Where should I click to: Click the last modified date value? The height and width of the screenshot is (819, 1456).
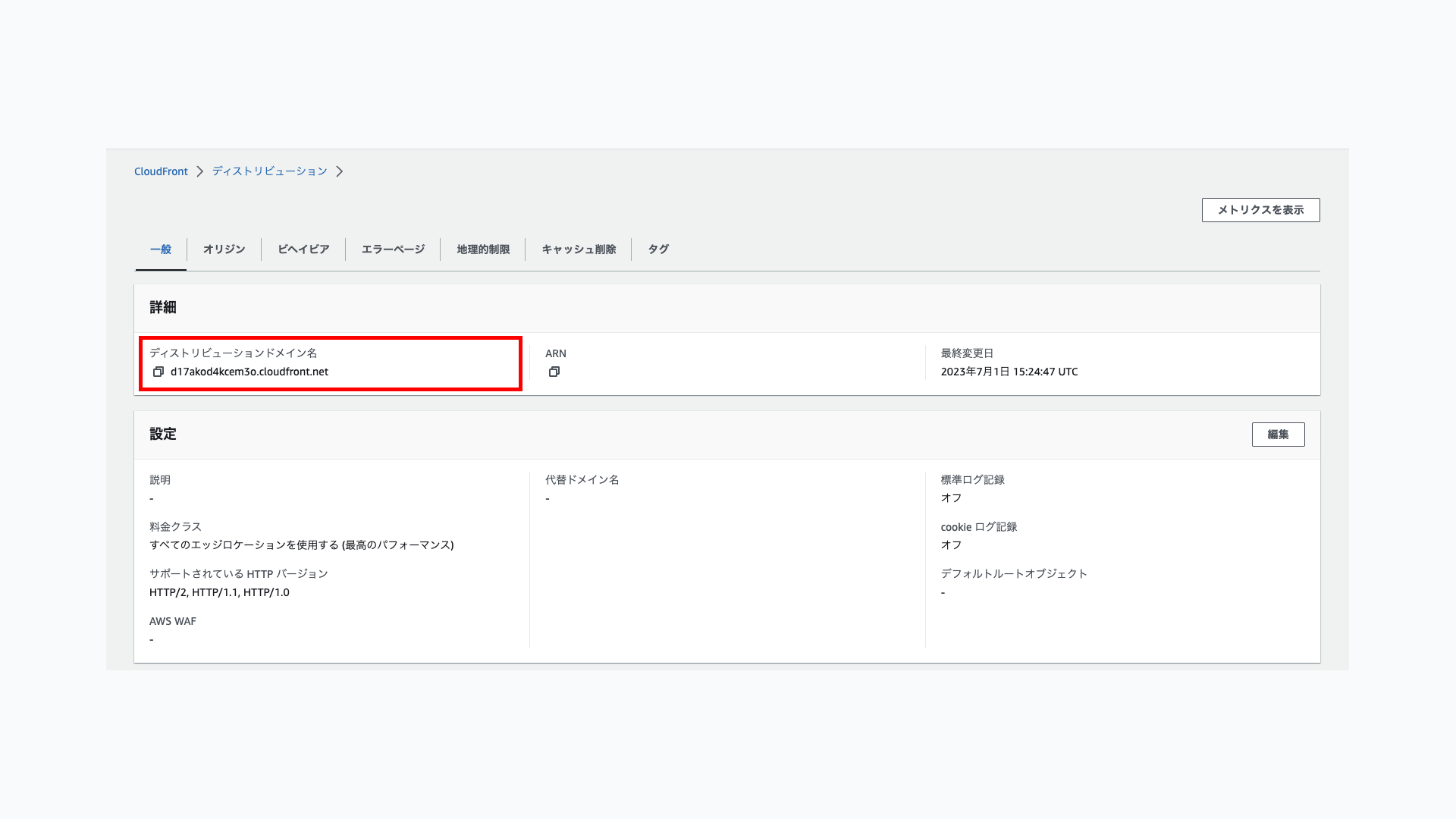(x=1009, y=372)
